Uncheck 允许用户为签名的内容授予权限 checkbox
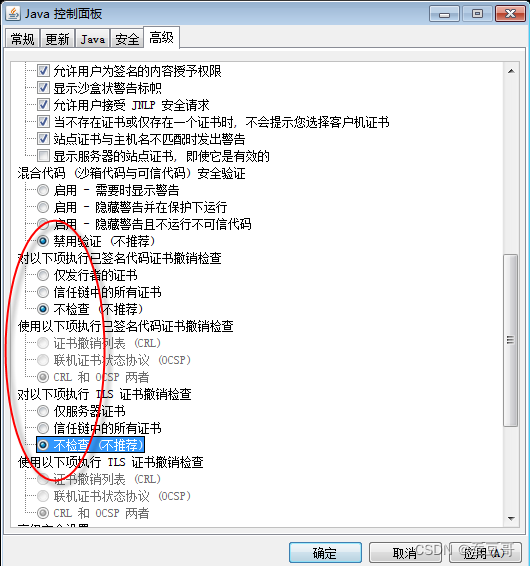This screenshot has height=566, width=530. pyautogui.click(x=43, y=71)
